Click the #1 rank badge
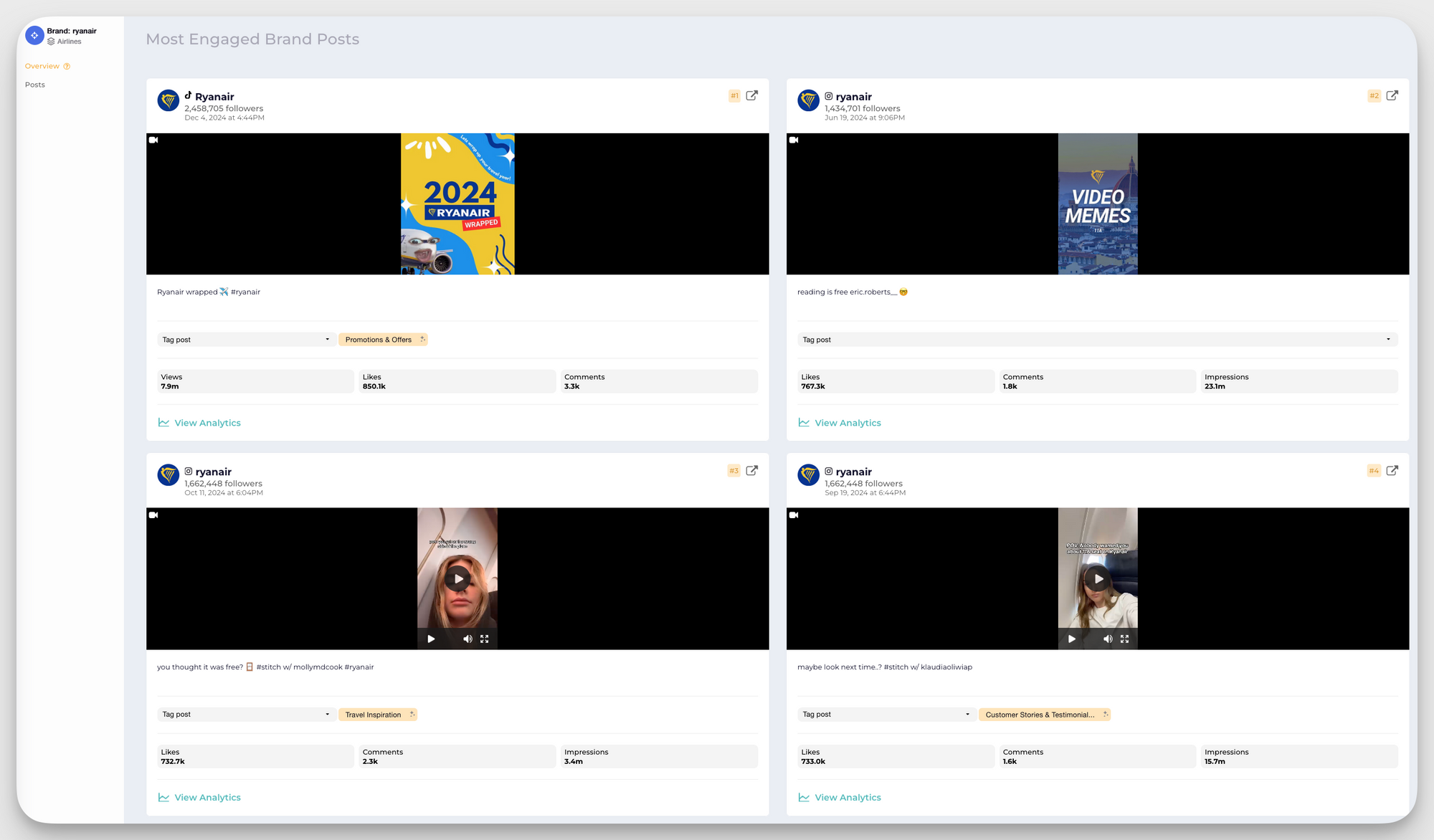Screen dimensions: 1434x840 coord(734,96)
